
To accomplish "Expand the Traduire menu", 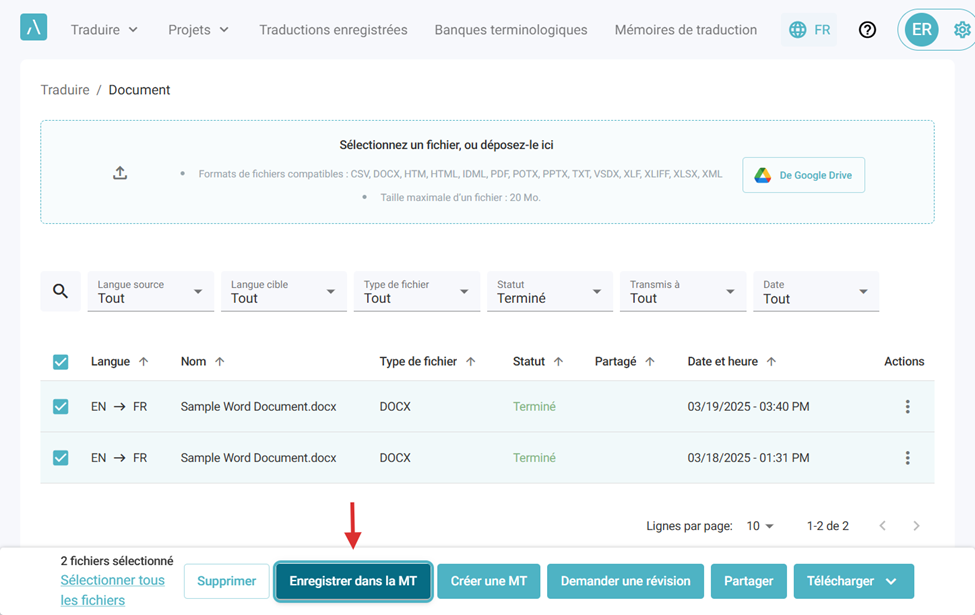I will [x=104, y=30].
